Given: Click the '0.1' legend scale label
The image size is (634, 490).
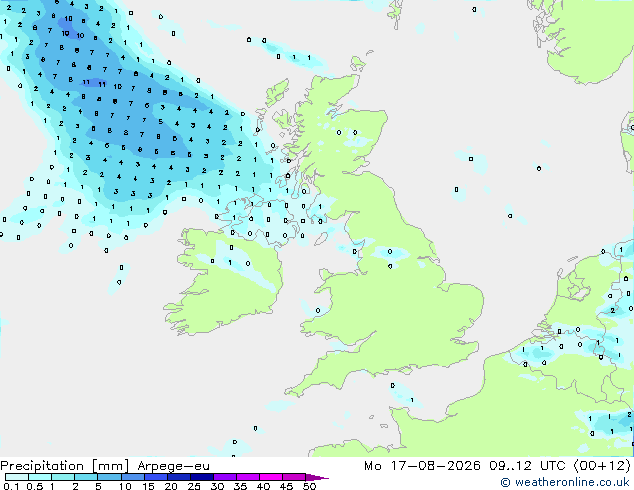Looking at the screenshot, I should [11, 486].
